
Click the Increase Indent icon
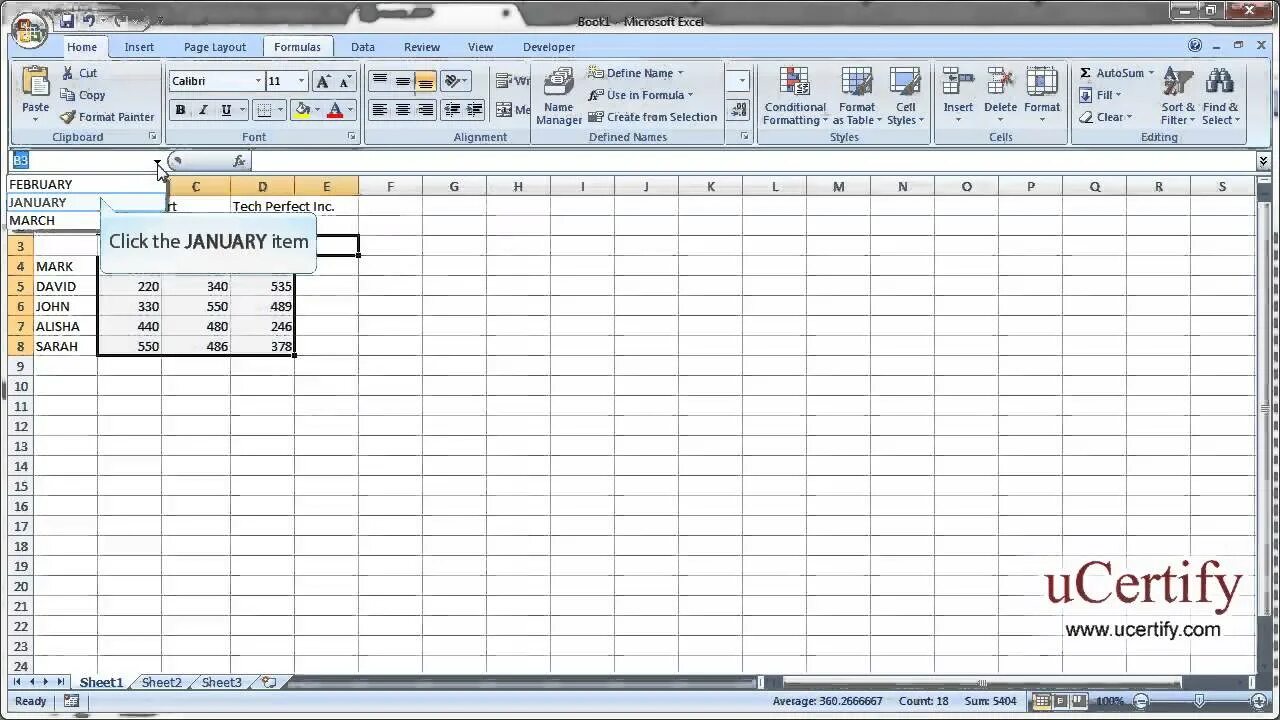coord(474,110)
